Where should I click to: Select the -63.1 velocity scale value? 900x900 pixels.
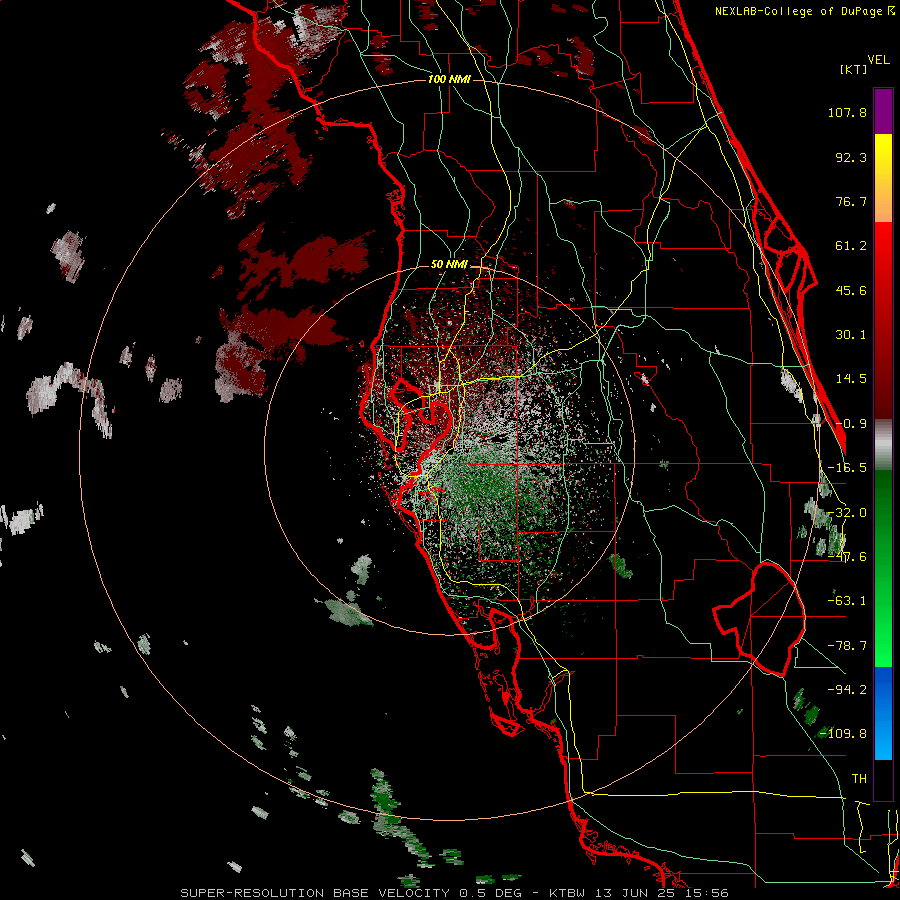(847, 601)
